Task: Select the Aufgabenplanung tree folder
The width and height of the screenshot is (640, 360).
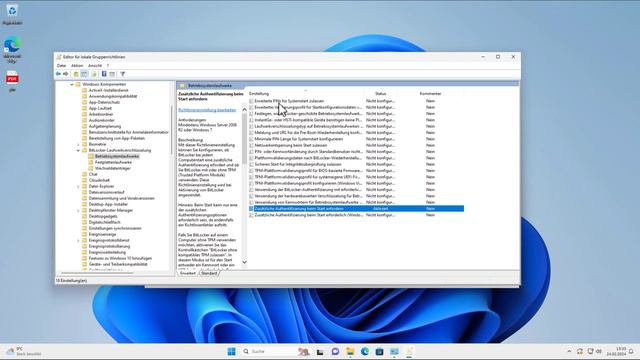Action: [102, 127]
